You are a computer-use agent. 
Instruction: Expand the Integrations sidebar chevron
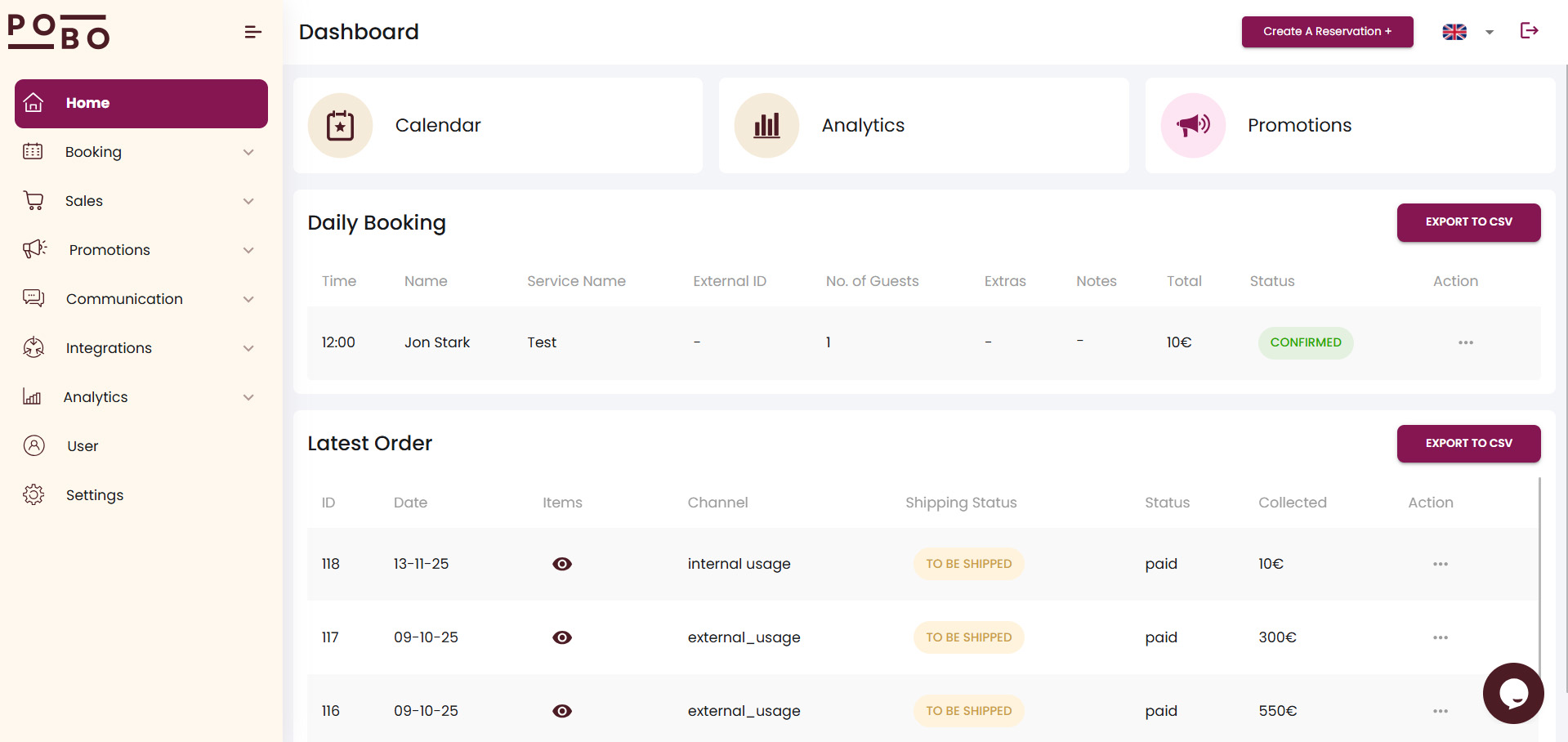pos(248,348)
